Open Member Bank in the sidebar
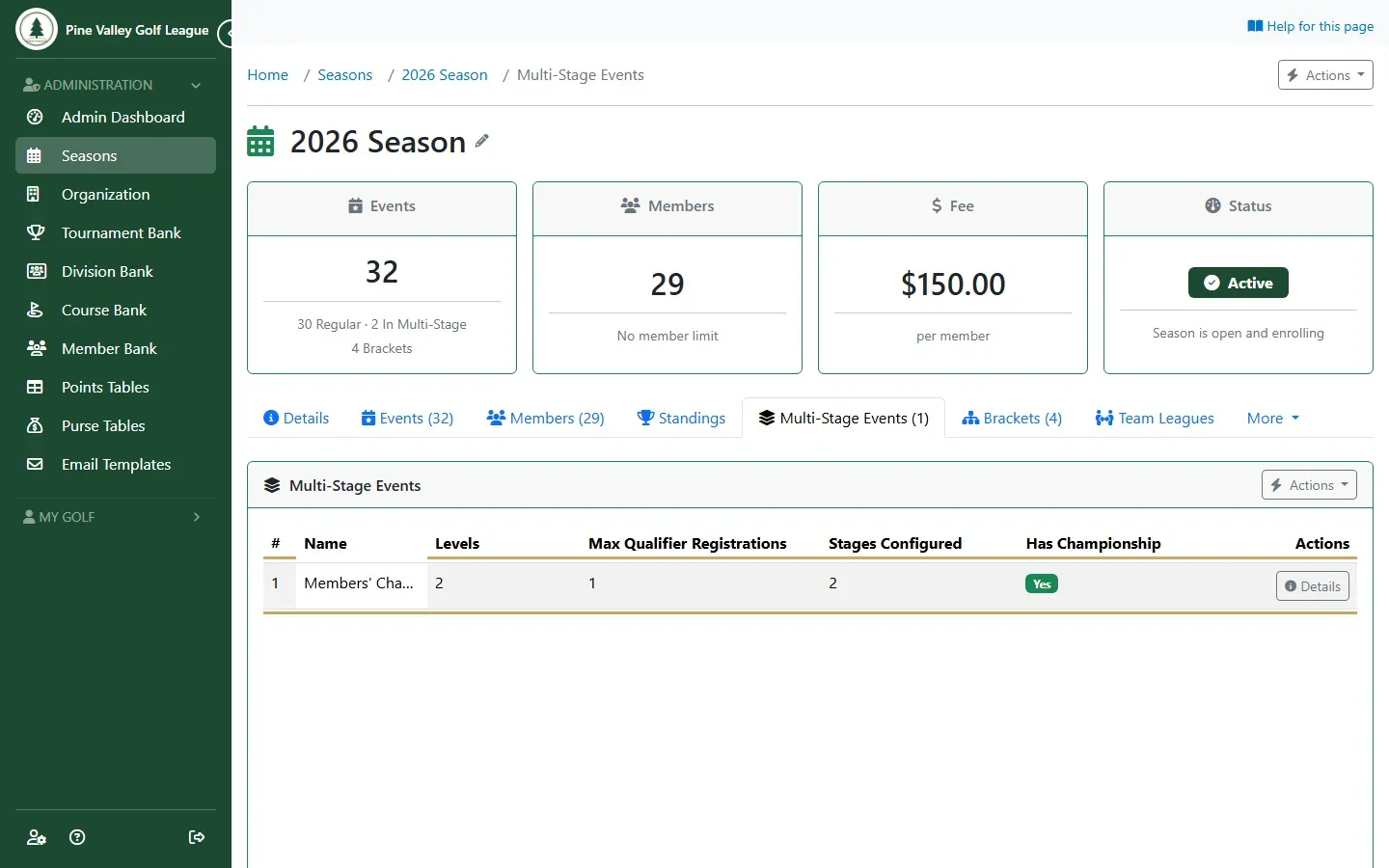Image resolution: width=1389 pixels, height=868 pixels. [116, 348]
